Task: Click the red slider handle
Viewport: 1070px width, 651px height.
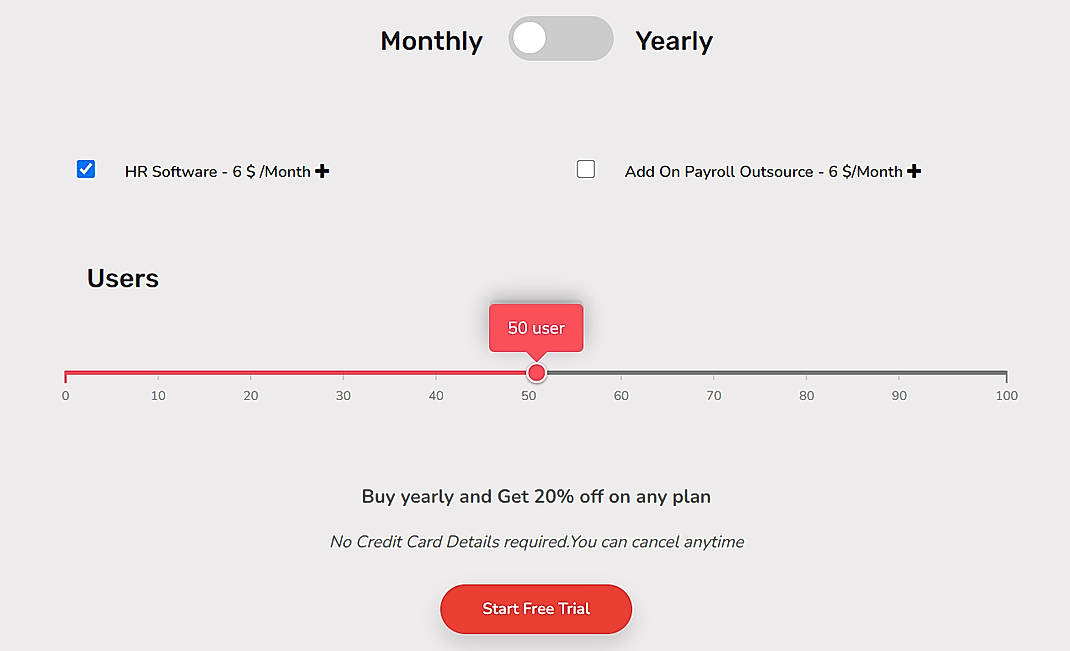Action: [x=536, y=372]
